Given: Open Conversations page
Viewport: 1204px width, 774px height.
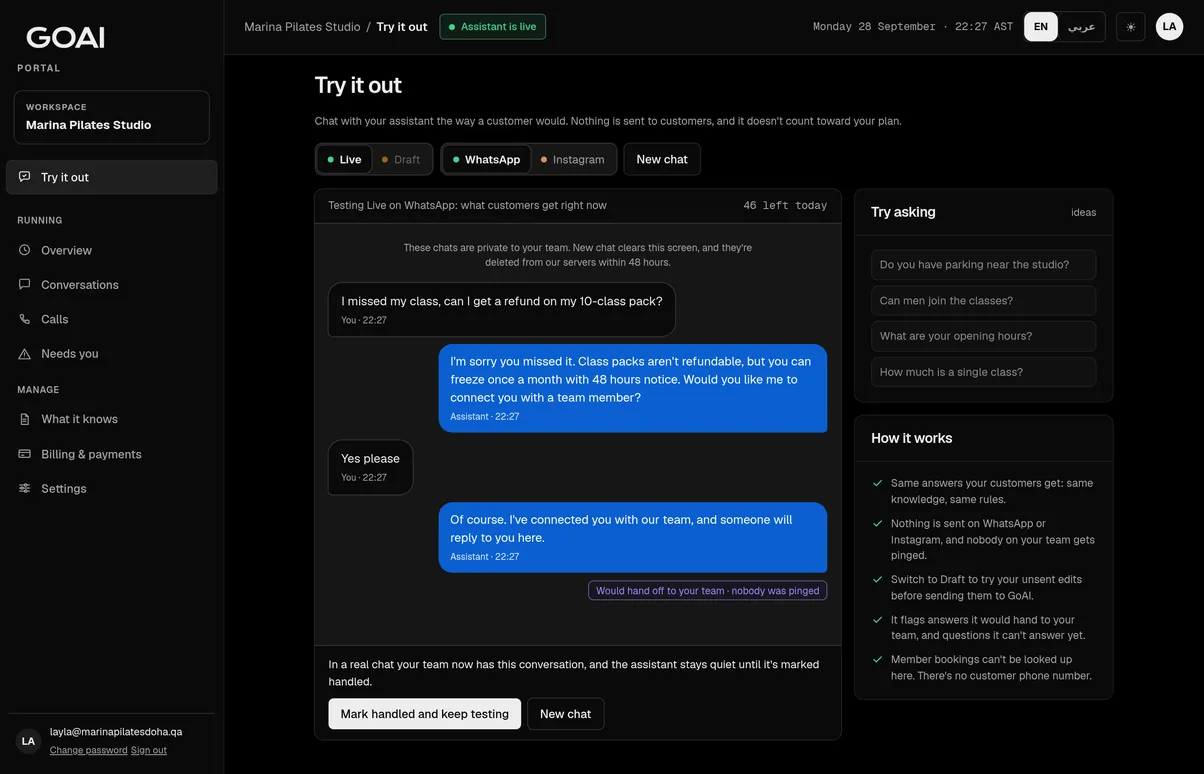Looking at the screenshot, I should [112, 284].
